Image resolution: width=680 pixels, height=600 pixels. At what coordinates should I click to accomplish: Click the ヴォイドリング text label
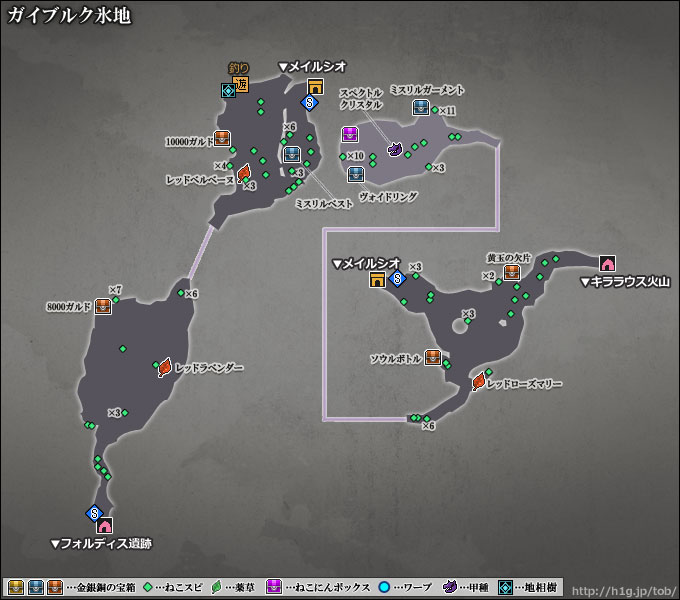[389, 196]
